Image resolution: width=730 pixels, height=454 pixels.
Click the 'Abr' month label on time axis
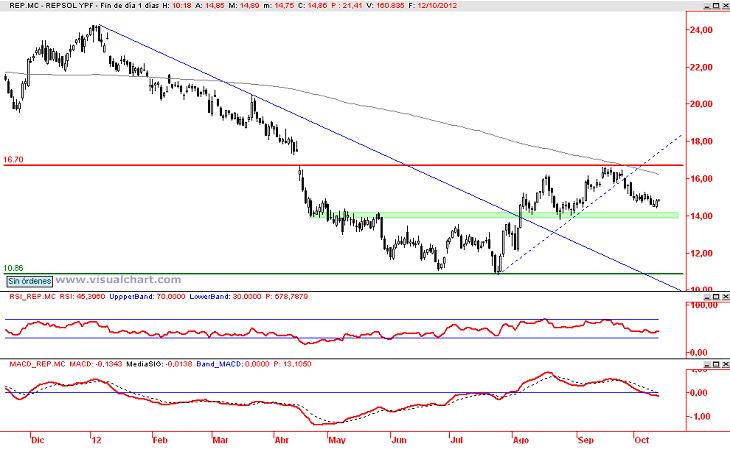click(x=282, y=440)
